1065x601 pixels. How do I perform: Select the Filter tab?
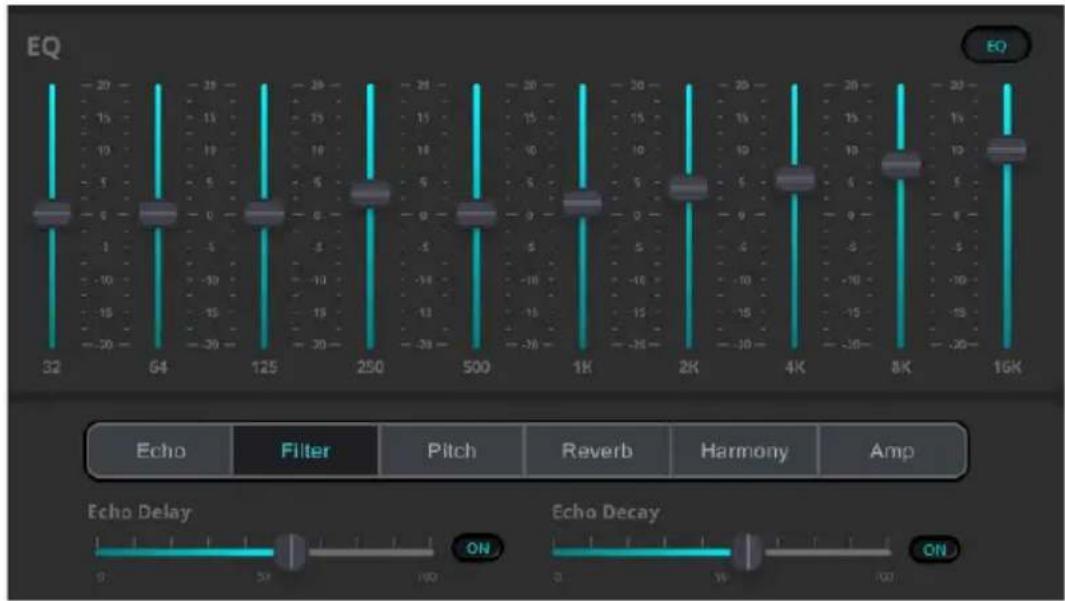(x=306, y=451)
